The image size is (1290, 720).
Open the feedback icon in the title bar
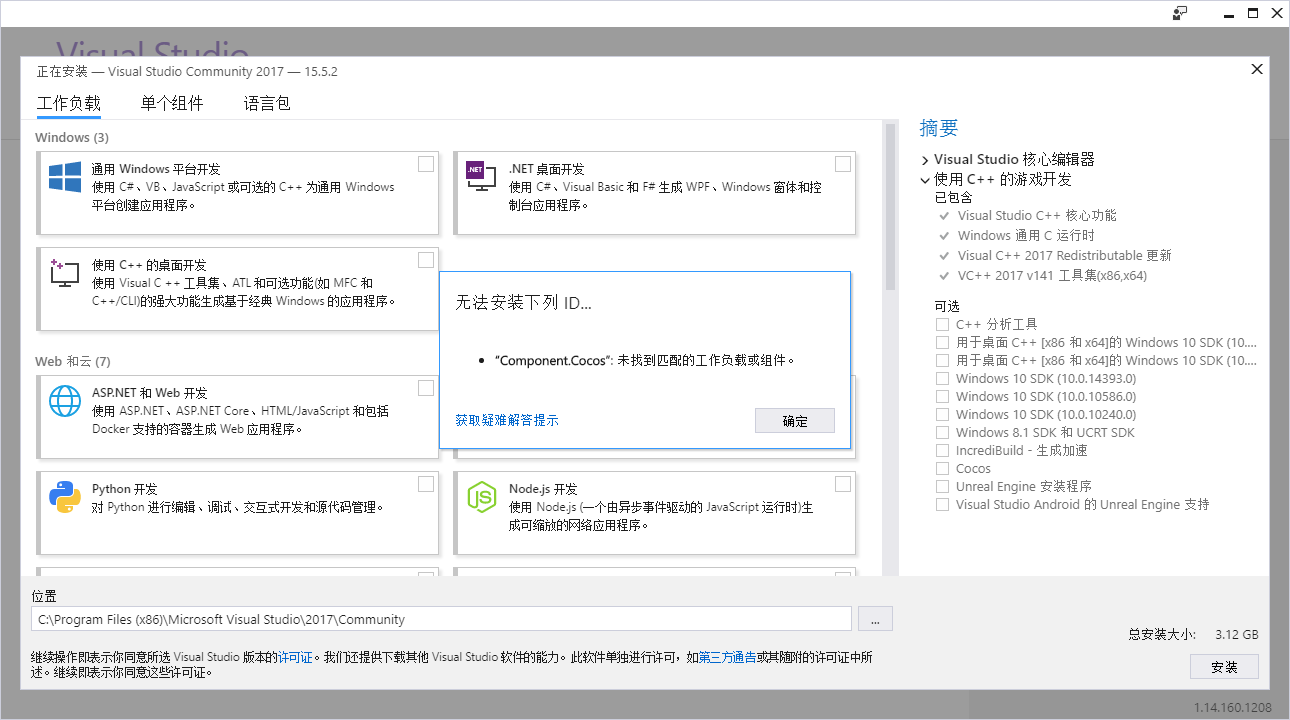pyautogui.click(x=1180, y=13)
